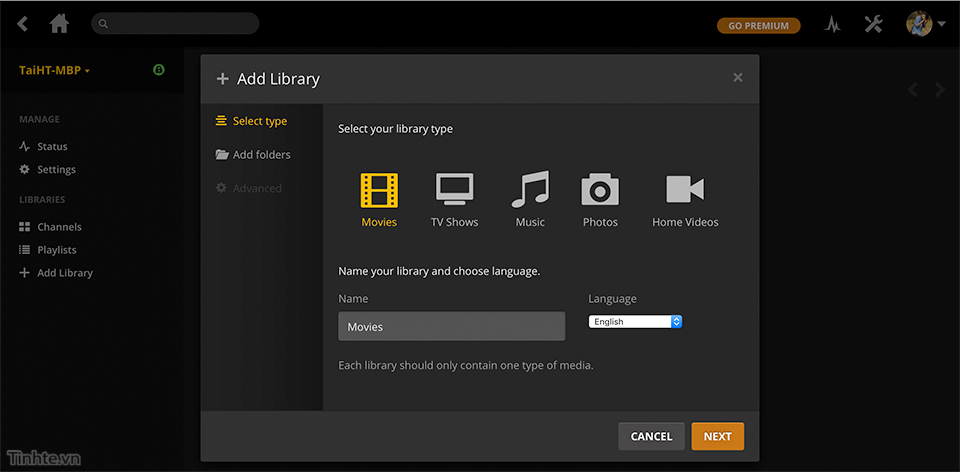The image size is (960, 472).
Task: Focus the search box in top bar
Action: pos(175,23)
